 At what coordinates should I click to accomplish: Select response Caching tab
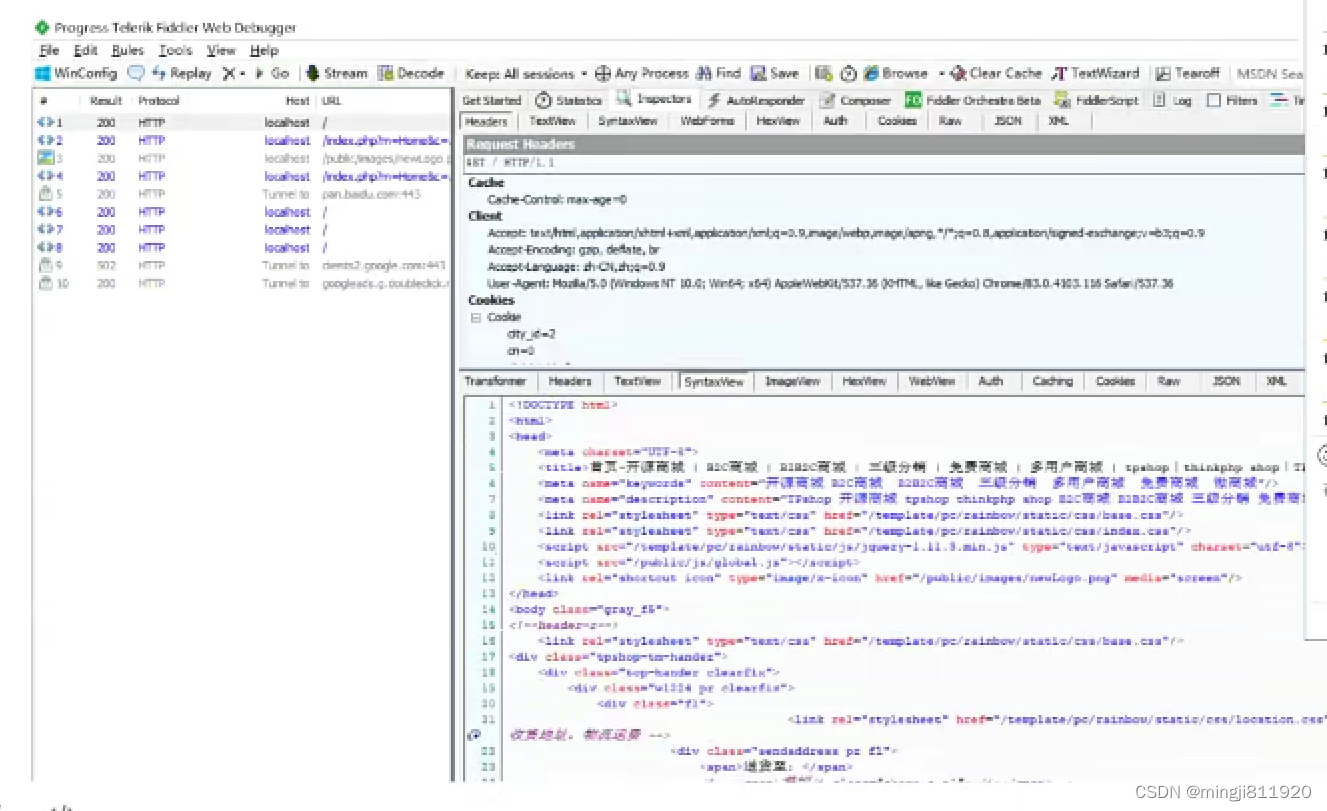(1052, 381)
